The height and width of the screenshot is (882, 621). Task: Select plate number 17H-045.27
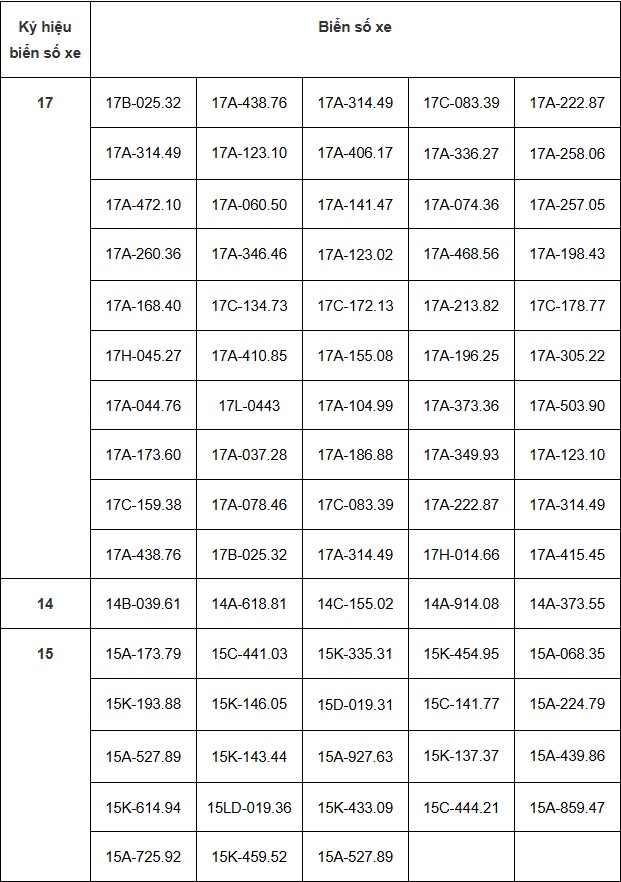coord(143,355)
